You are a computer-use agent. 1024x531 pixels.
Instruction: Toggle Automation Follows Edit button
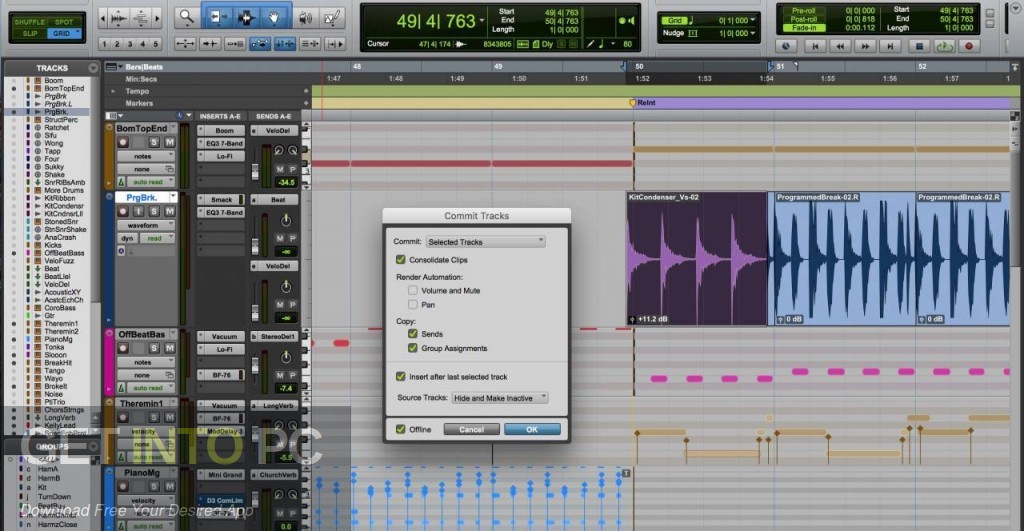click(260, 44)
